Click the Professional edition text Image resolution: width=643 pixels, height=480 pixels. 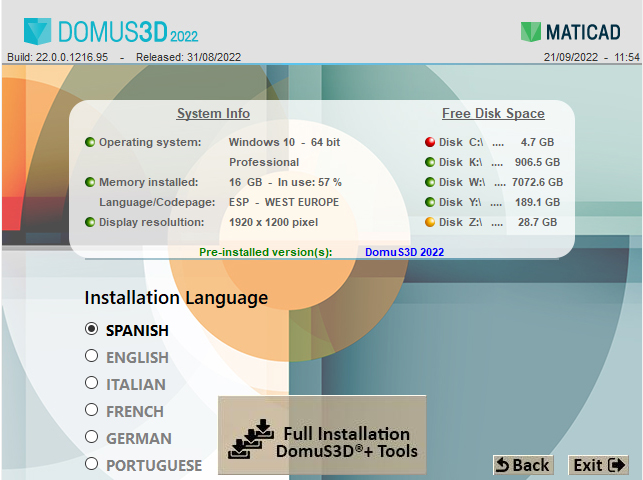(x=264, y=162)
